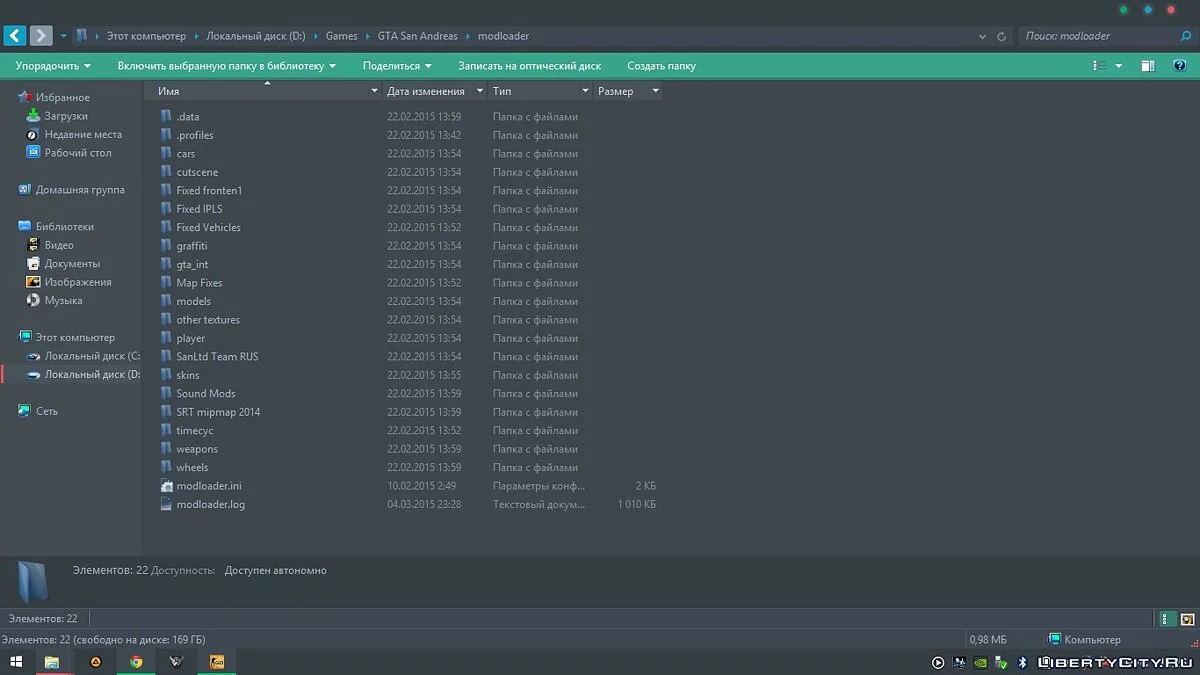The image size is (1200, 675).
Task: Navigate to GTA San Andreas breadcrumb
Action: 417,36
